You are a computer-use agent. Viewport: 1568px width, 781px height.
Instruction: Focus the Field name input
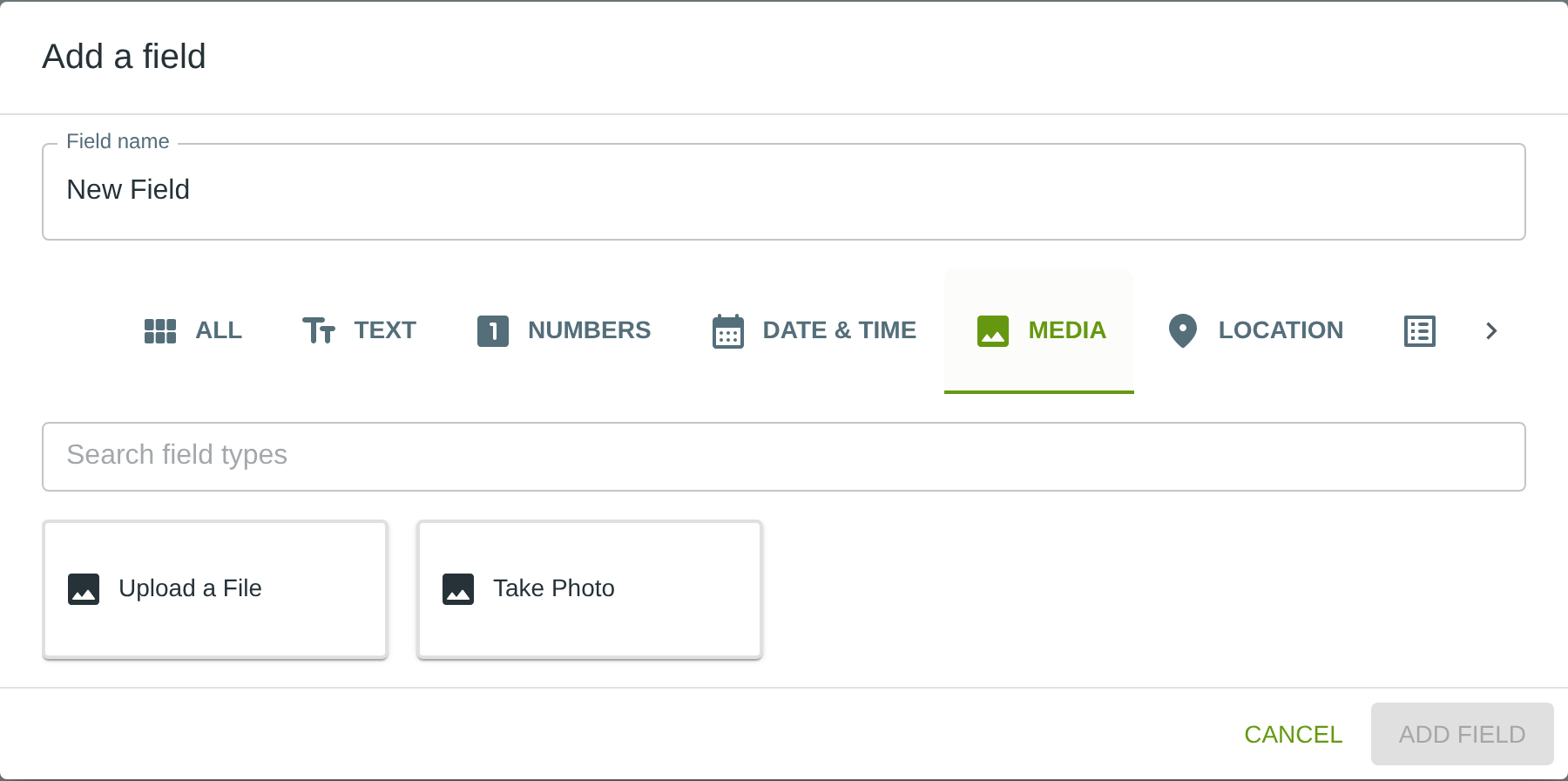[783, 192]
